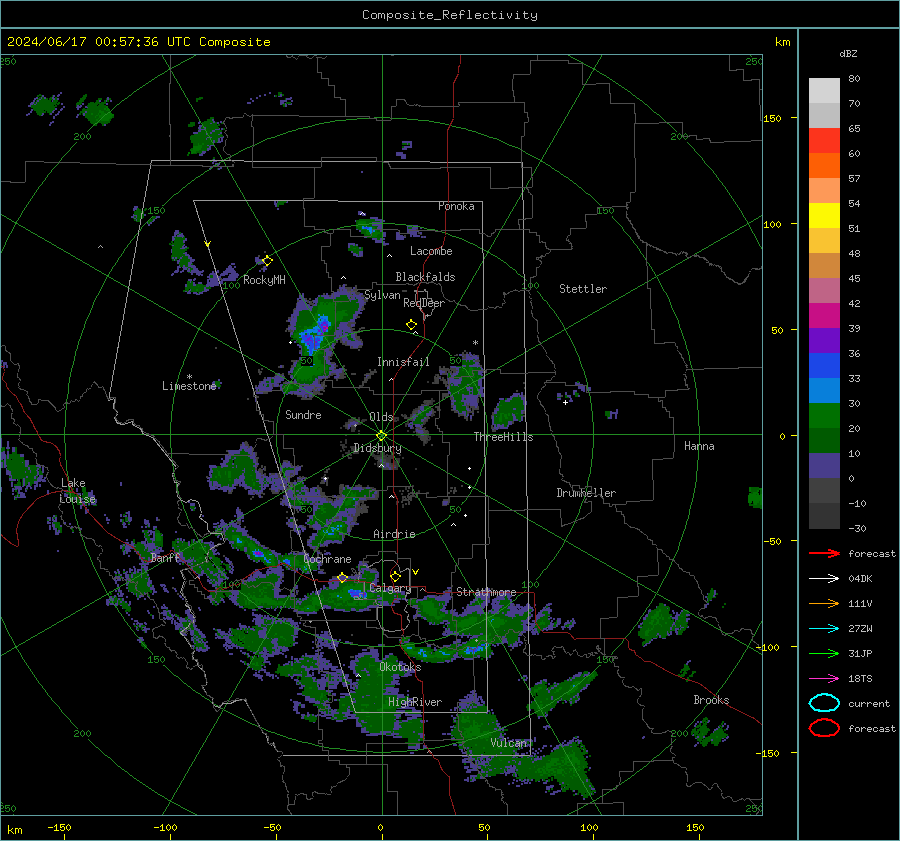The height and width of the screenshot is (841, 900).
Task: Click the Drumheller label
Action: click(586, 493)
